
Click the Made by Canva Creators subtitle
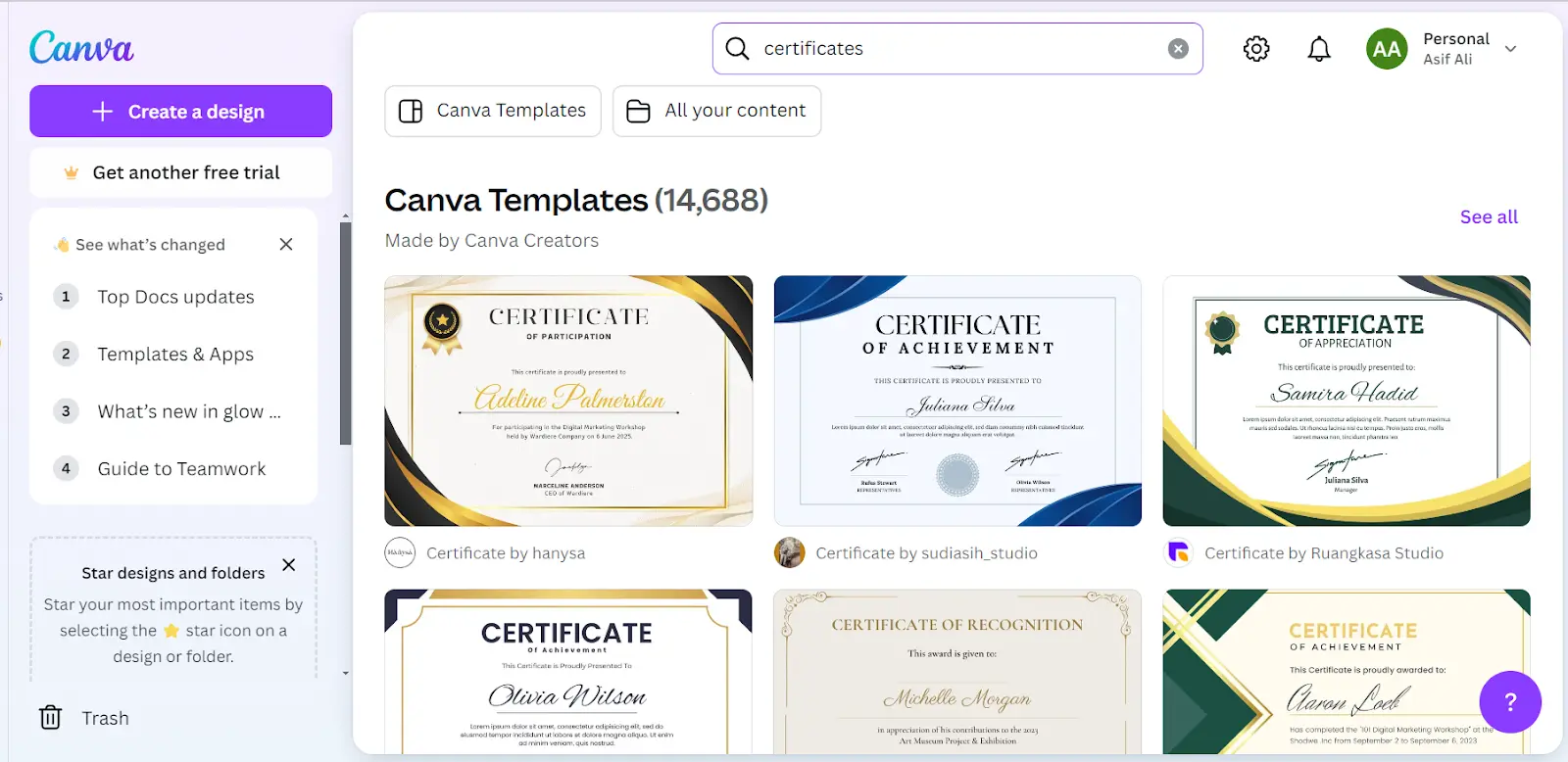[x=492, y=240]
